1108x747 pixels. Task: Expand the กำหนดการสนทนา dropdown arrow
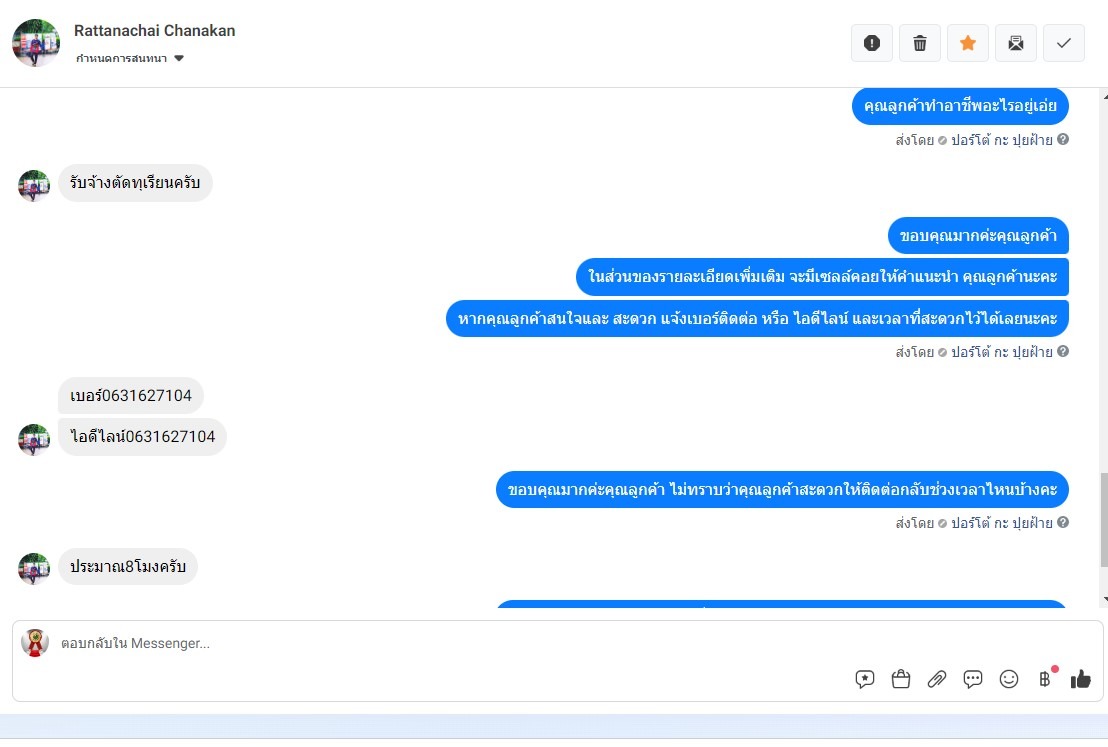pos(179,58)
